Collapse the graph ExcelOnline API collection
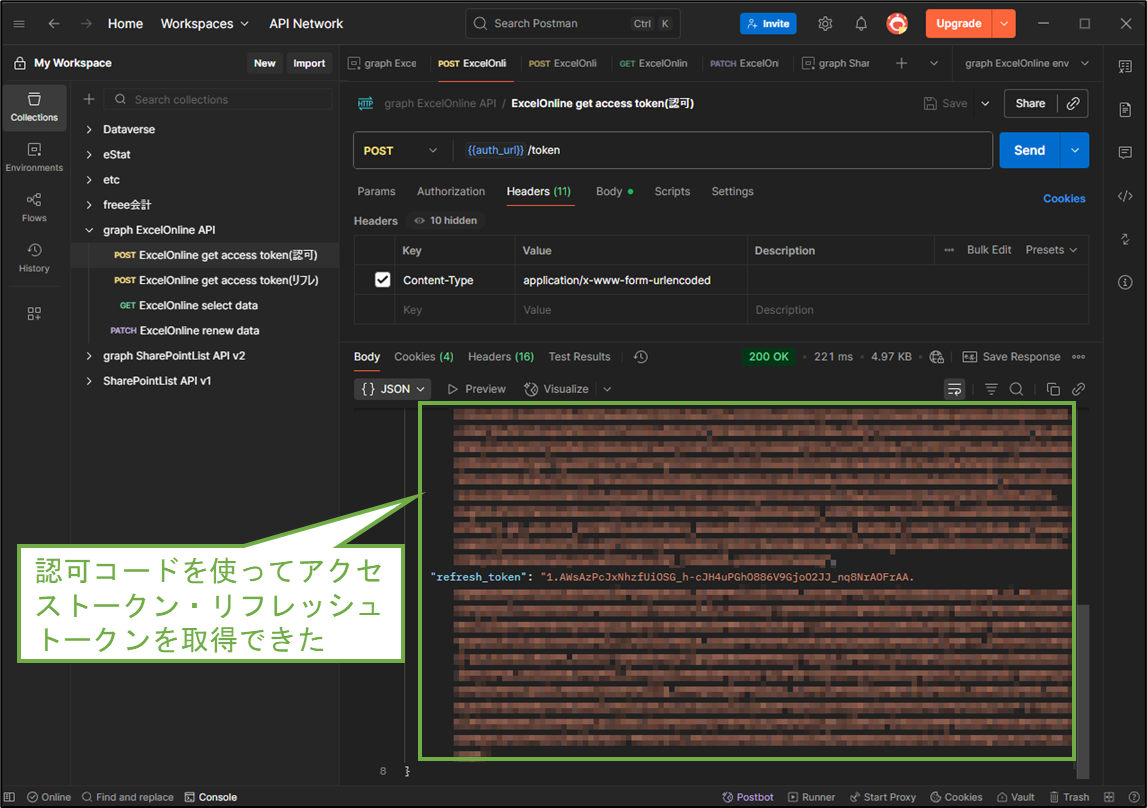1147x808 pixels. point(89,230)
